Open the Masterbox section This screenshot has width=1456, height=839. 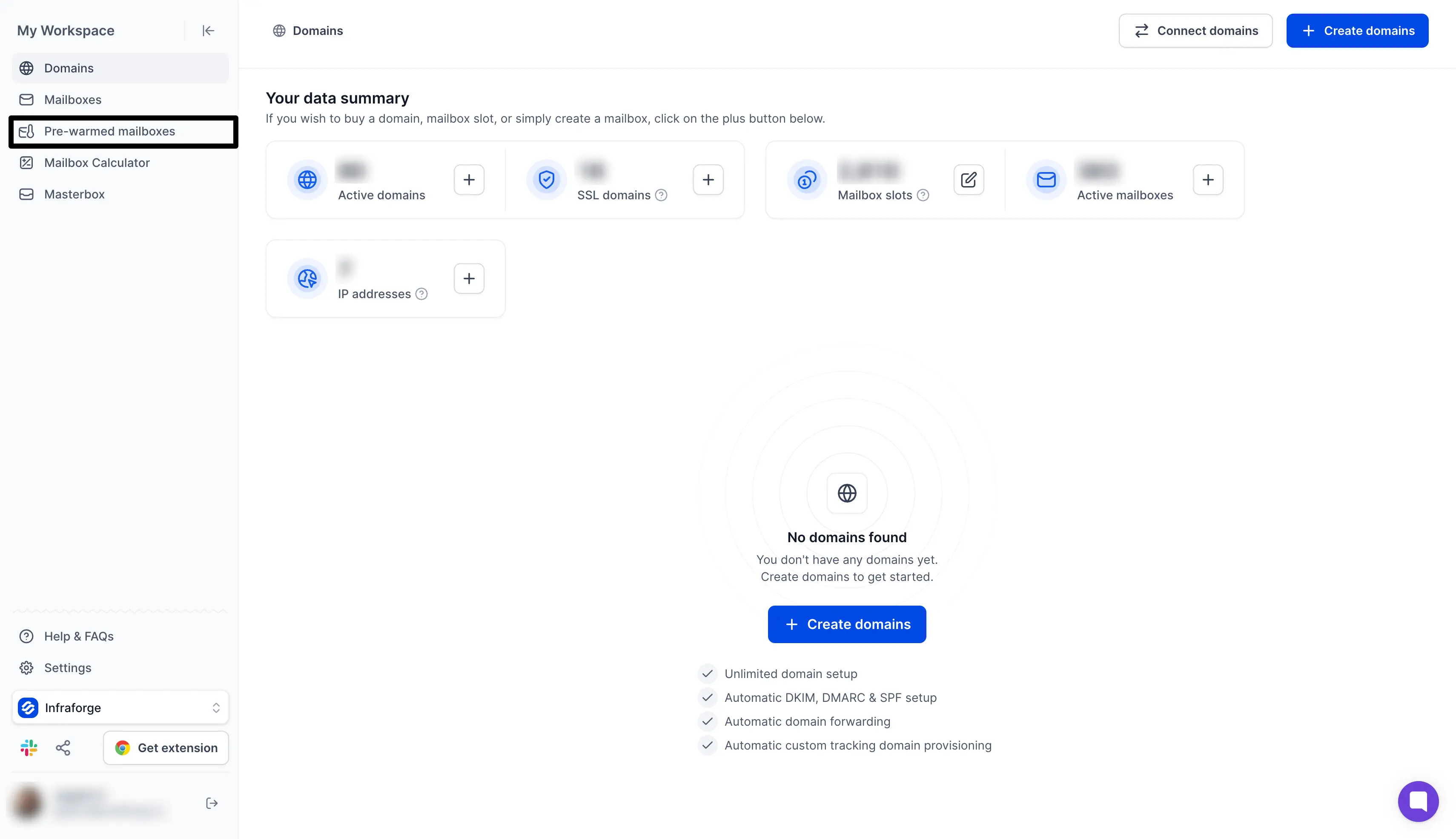point(120,194)
